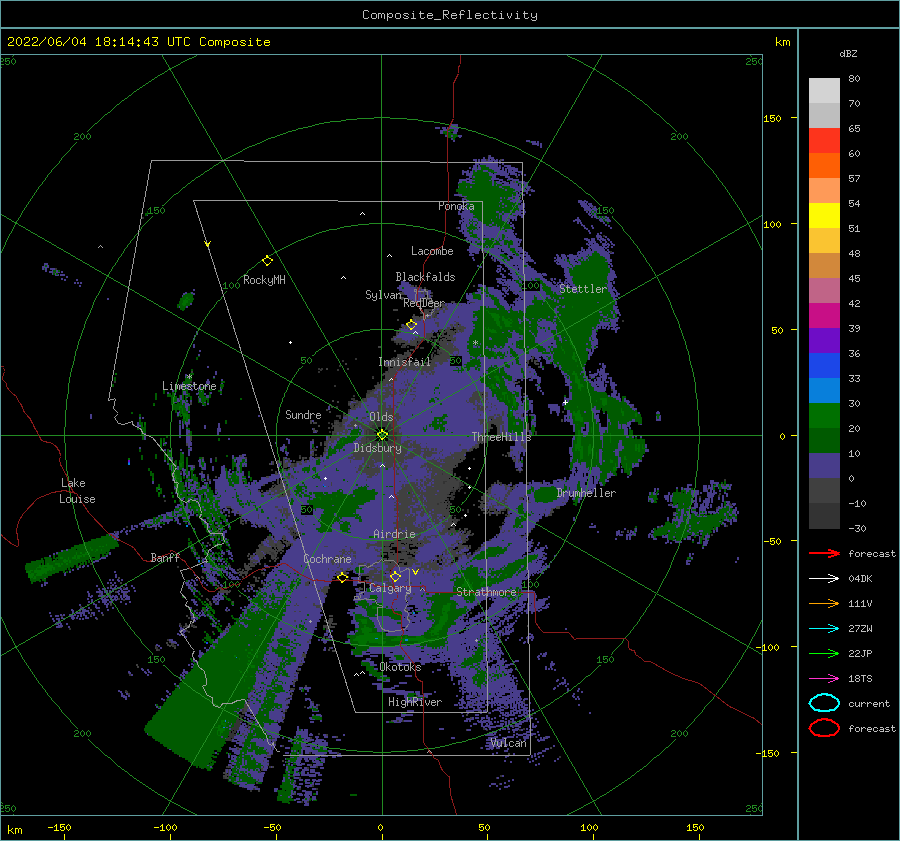The image size is (900, 841).
Task: Select the white 04DK arrow in the legend
Action: pyautogui.click(x=824, y=579)
